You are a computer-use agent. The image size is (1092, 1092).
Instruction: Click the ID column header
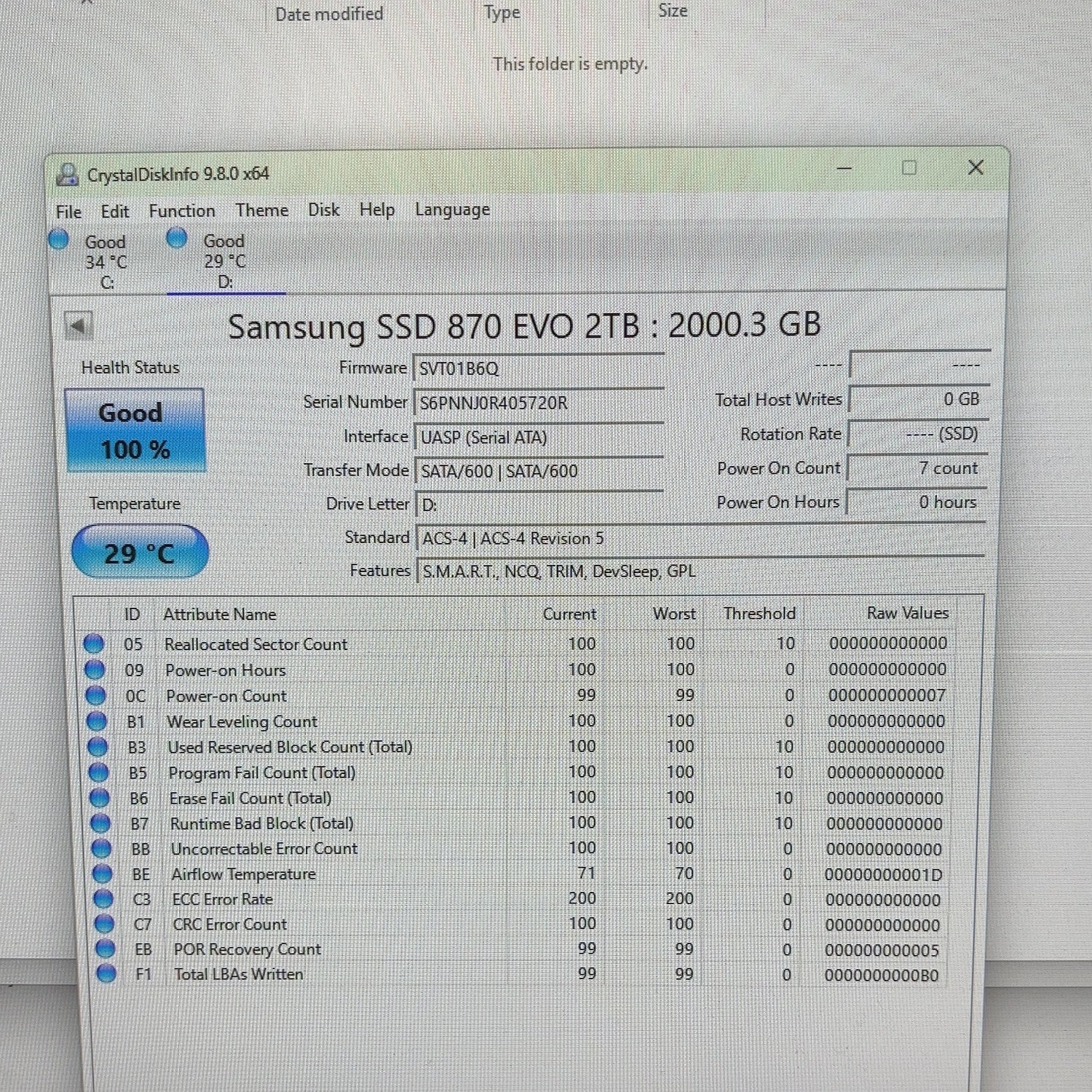pyautogui.click(x=132, y=614)
